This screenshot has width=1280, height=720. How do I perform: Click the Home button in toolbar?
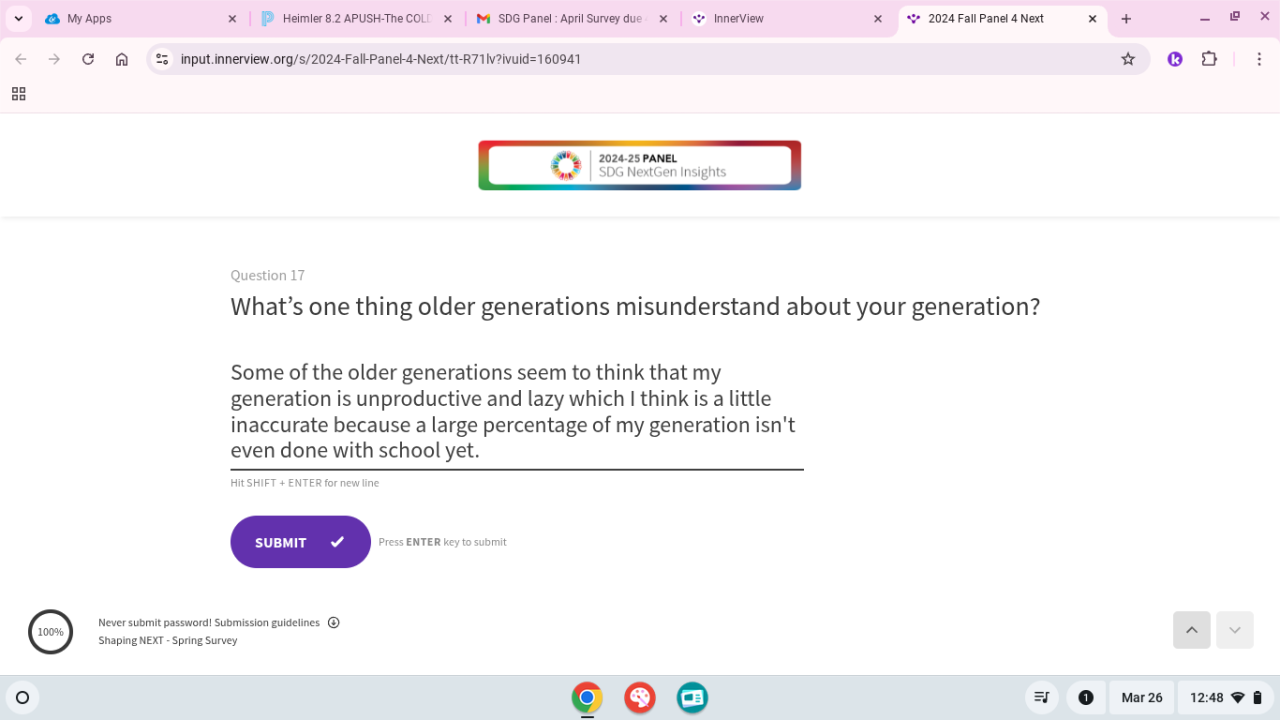[x=122, y=59]
